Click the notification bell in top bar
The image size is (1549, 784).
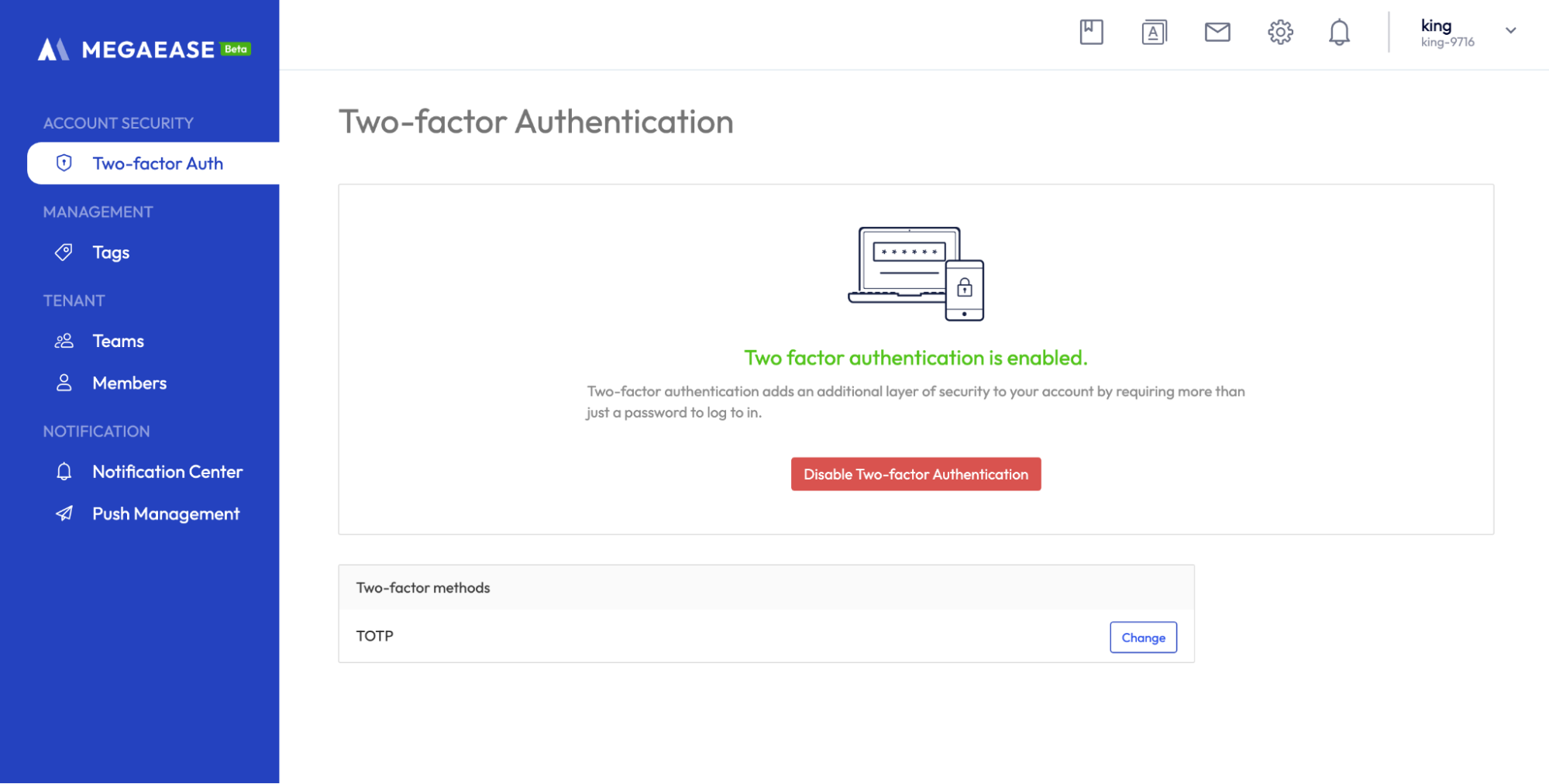pyautogui.click(x=1339, y=33)
